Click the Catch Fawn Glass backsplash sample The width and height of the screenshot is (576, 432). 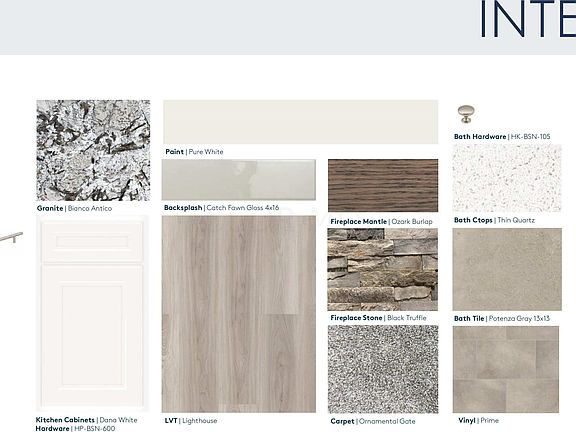click(x=239, y=180)
